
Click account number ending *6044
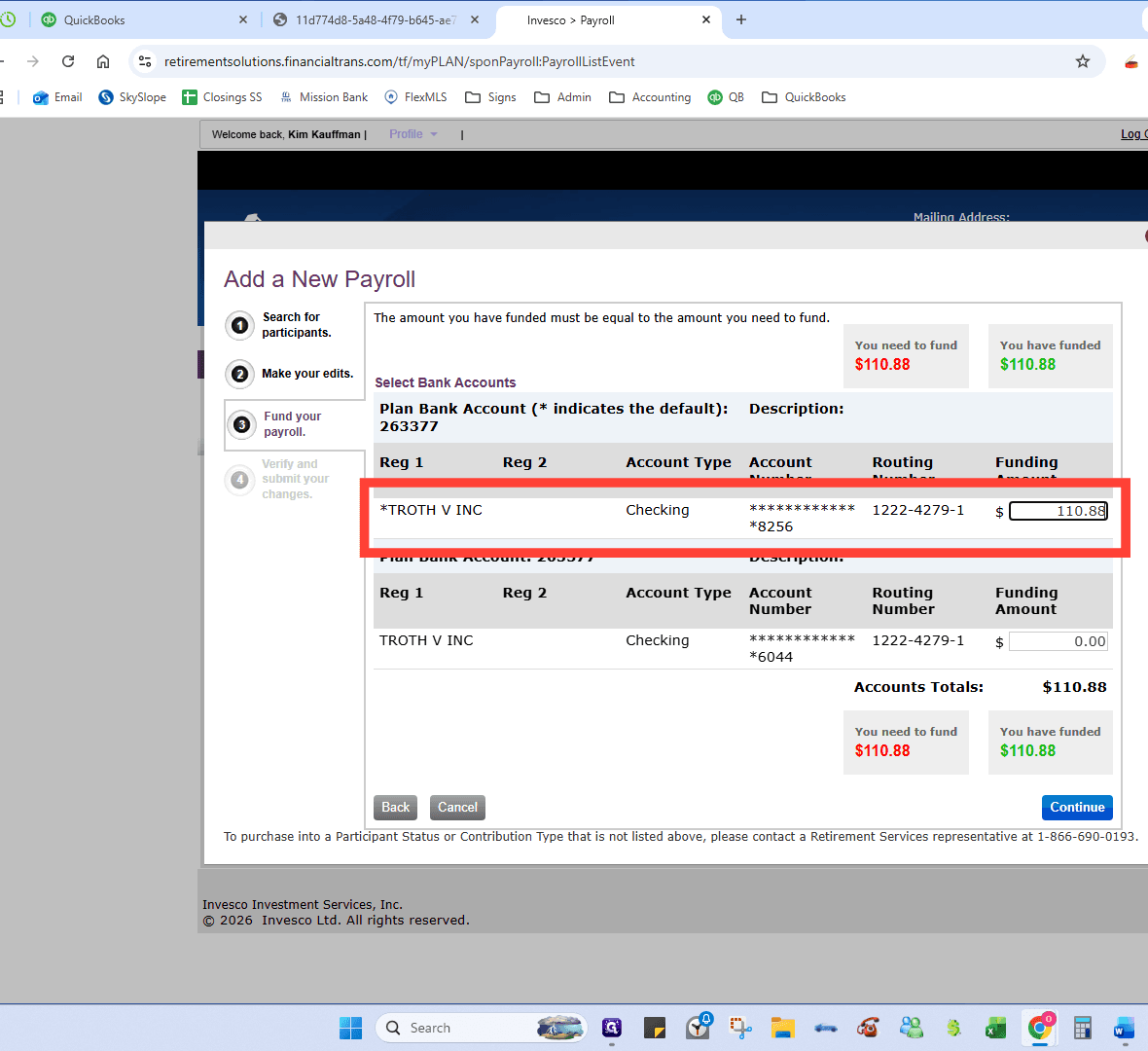(802, 648)
